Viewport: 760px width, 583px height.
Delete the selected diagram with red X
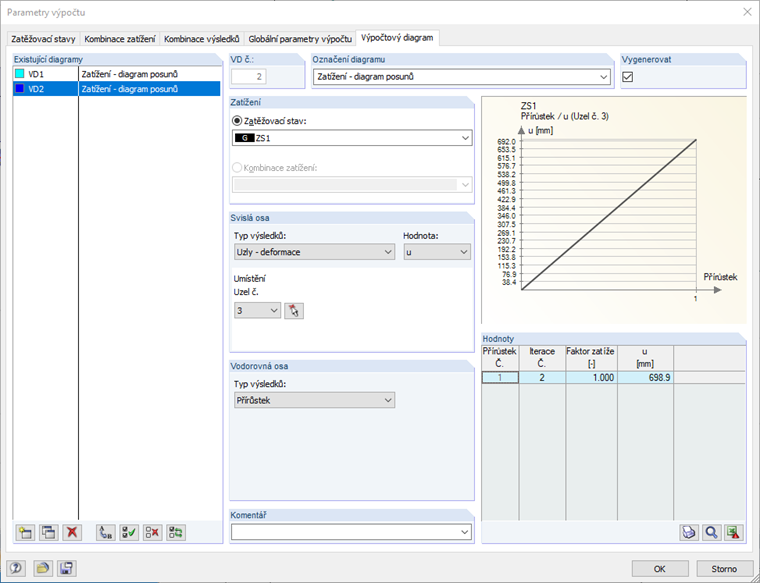pyautogui.click(x=72, y=533)
